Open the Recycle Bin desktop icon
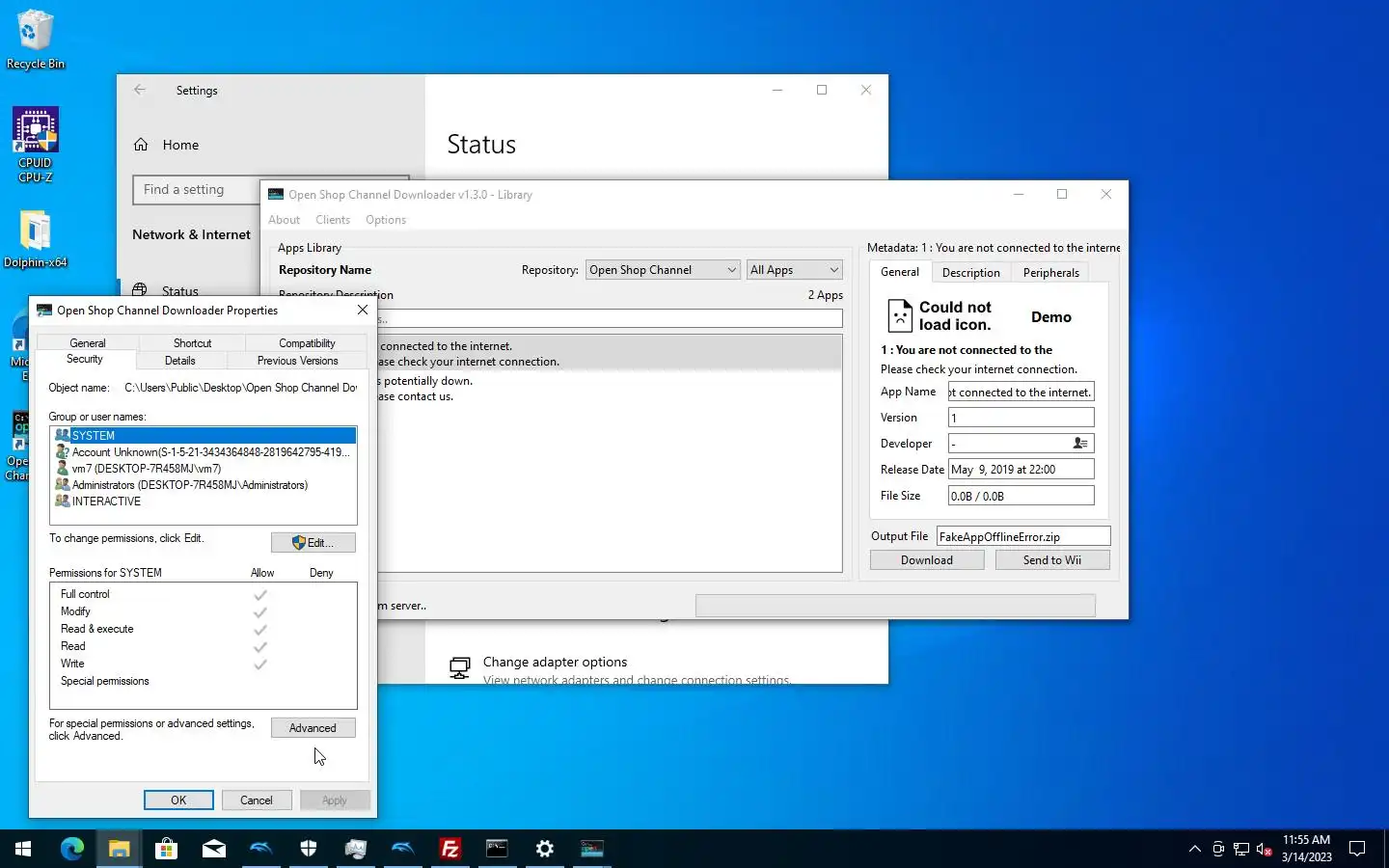The height and width of the screenshot is (868, 1389). tap(36, 41)
